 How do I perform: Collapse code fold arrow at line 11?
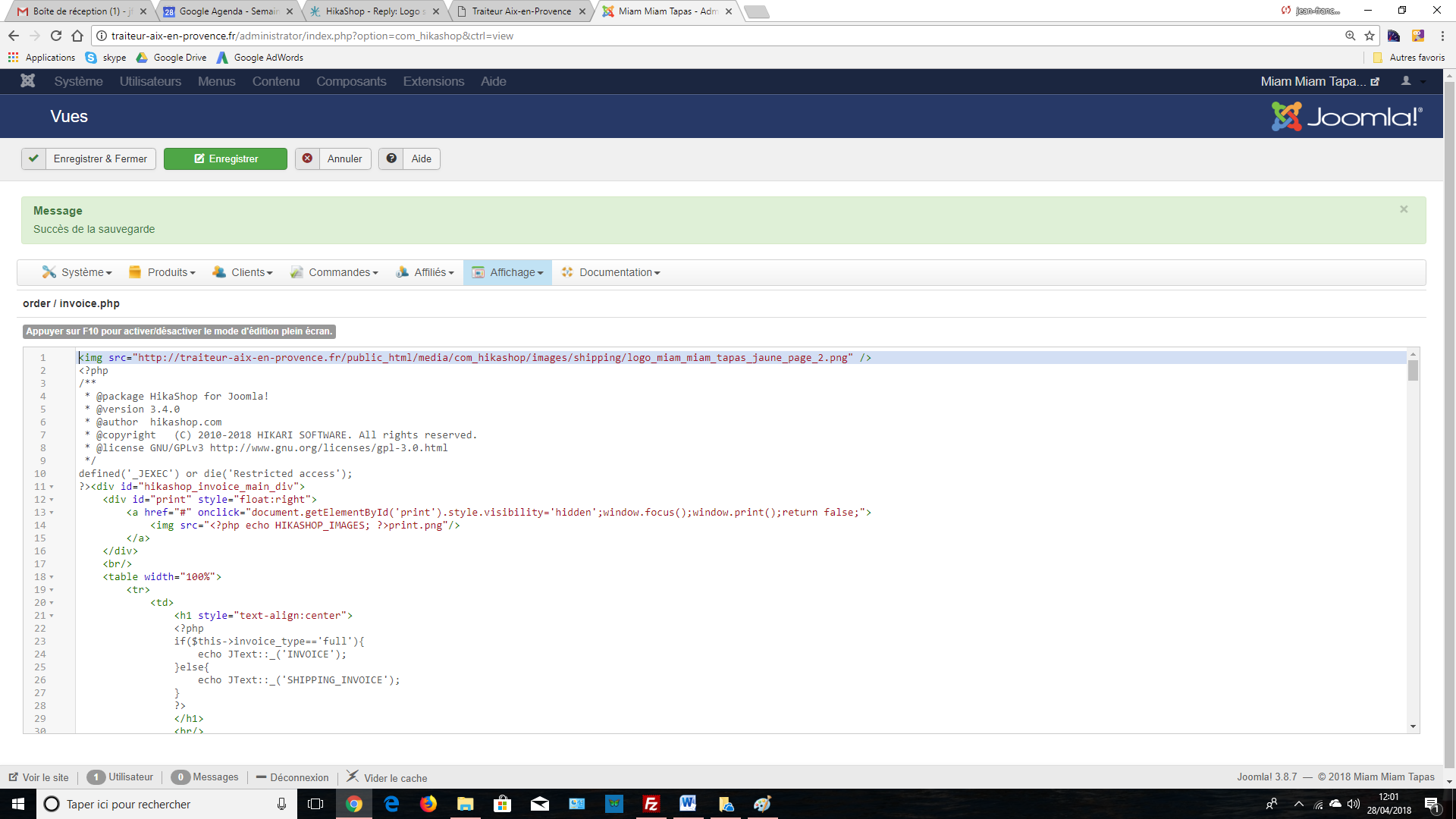coord(52,487)
